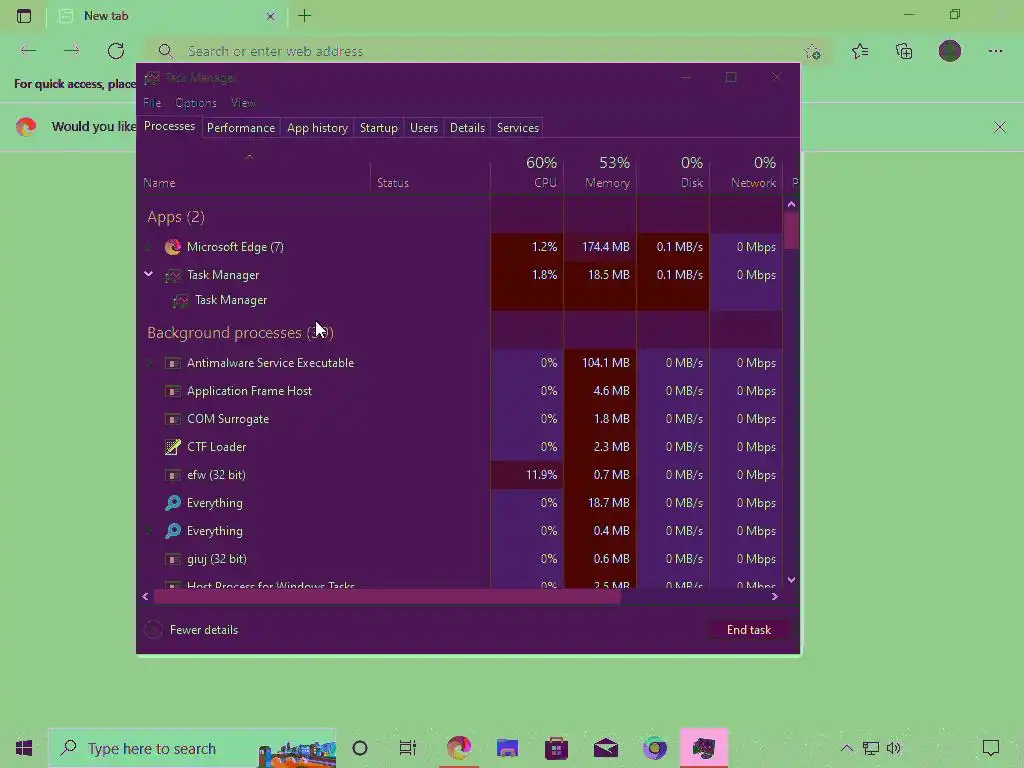Expand Antimalware Service Executable group
This screenshot has width=1024, height=768.
click(x=149, y=362)
